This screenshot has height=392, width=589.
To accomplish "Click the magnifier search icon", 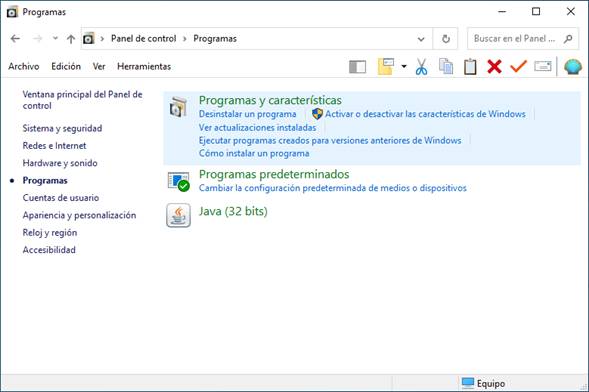I will (568, 38).
